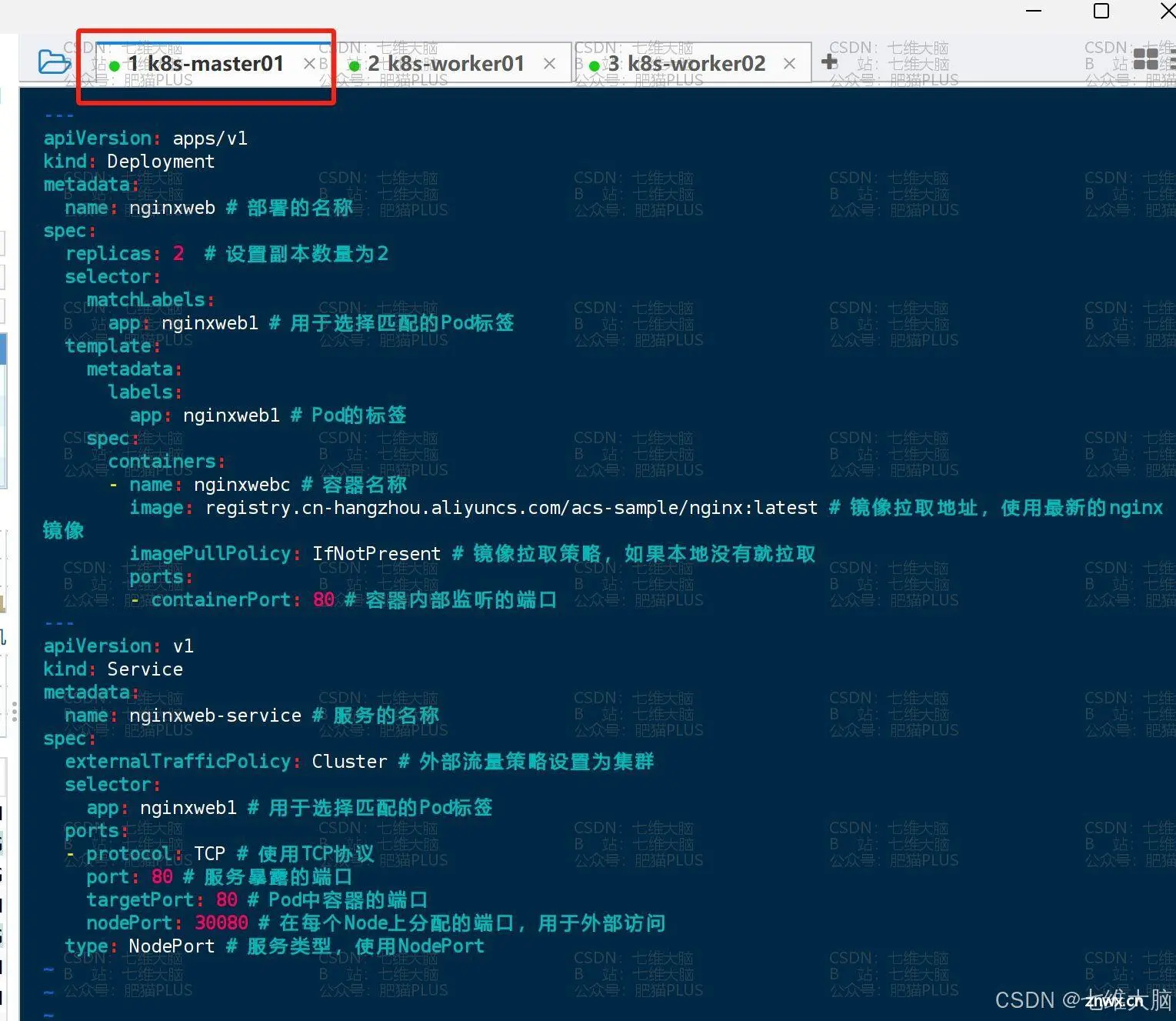Click the 'kind: Service' line
Image resolution: width=1176 pixels, height=1021 pixels.
click(x=113, y=669)
